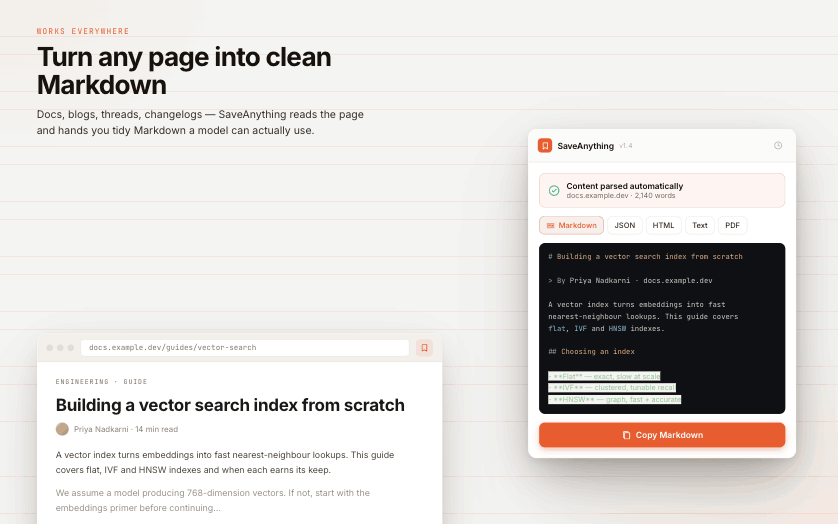Click the 'docs.example.dev · 2,140 words' subtext
The width and height of the screenshot is (838, 524).
click(620, 196)
